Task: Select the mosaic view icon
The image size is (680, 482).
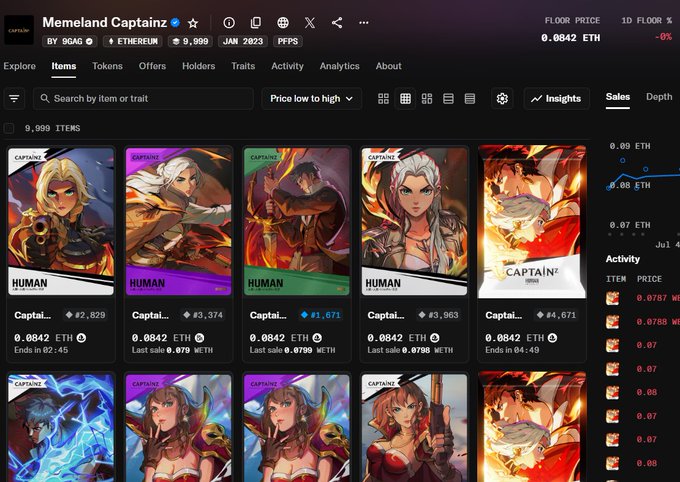Action: (427, 98)
